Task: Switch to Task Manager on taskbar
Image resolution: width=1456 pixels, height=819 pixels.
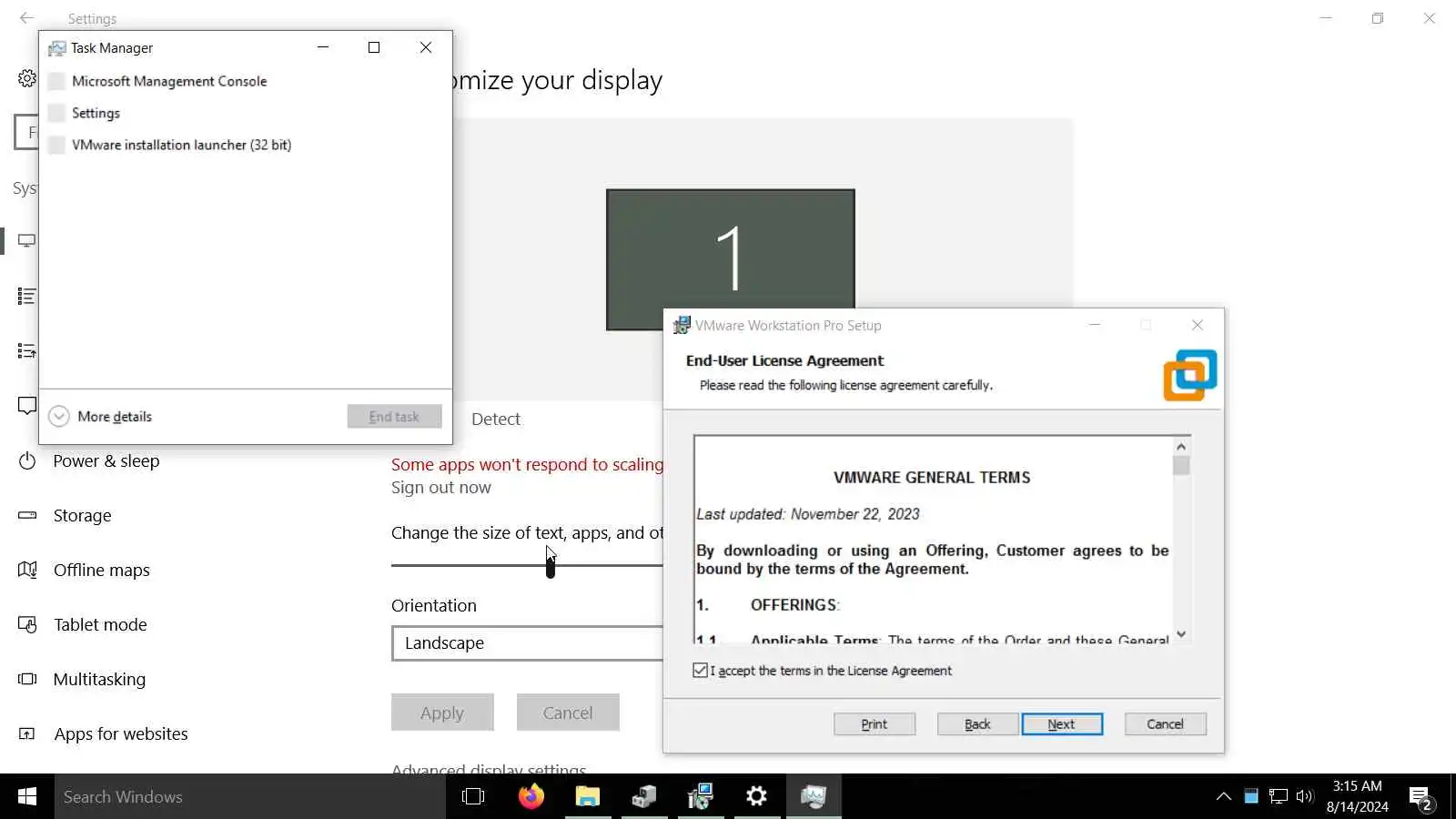Action: pyautogui.click(x=813, y=797)
